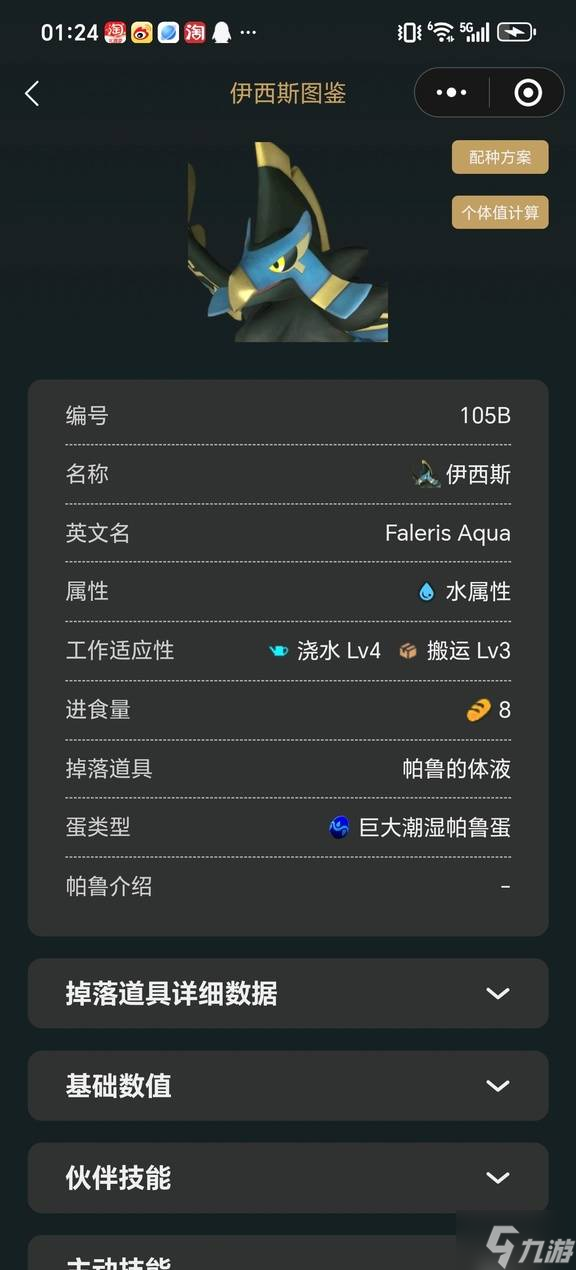576x1270 pixels.
Task: Tap the 帕鲁的体液 drop item text
Action: coord(456,769)
